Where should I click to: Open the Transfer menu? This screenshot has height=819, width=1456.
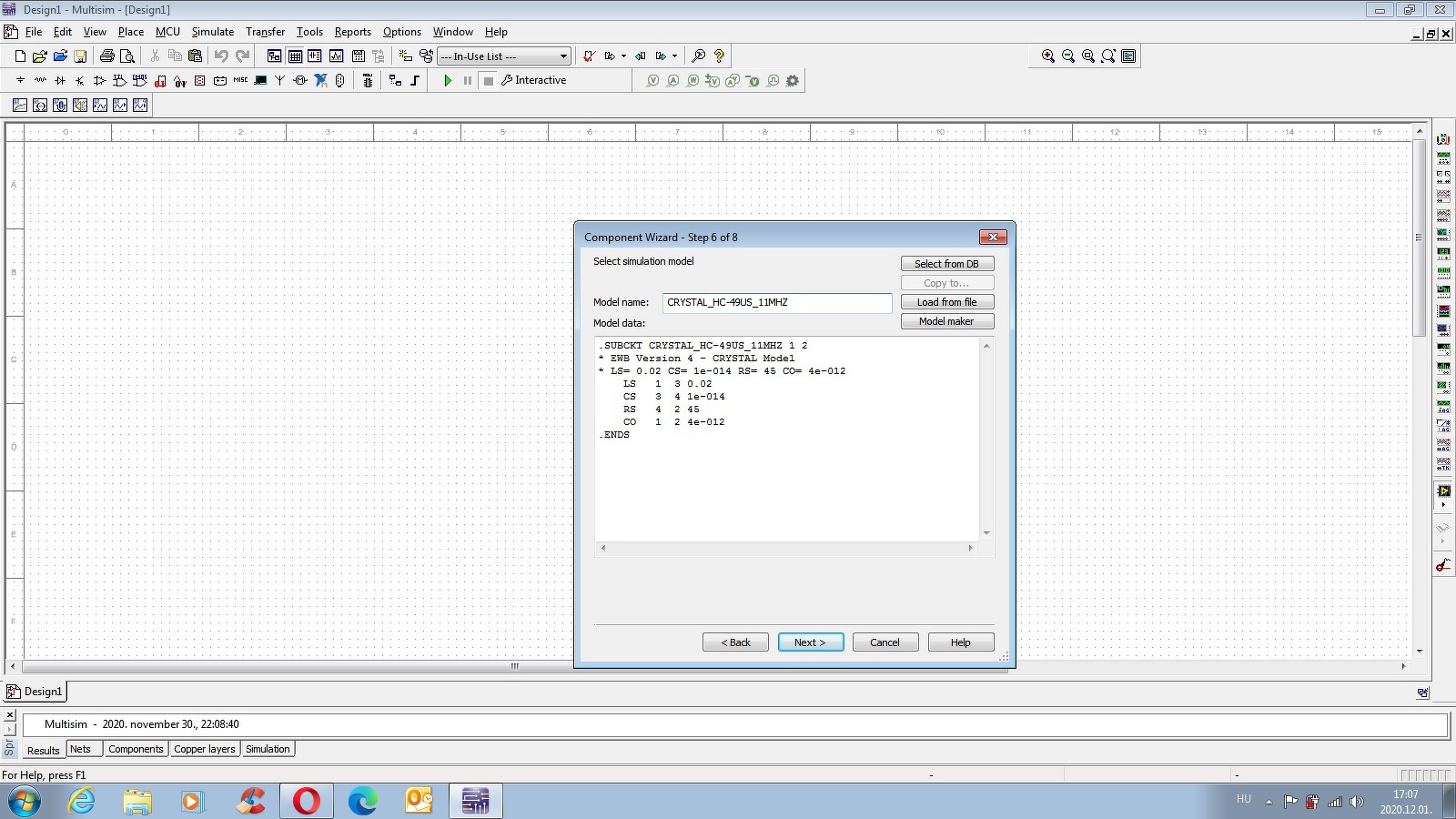click(265, 32)
